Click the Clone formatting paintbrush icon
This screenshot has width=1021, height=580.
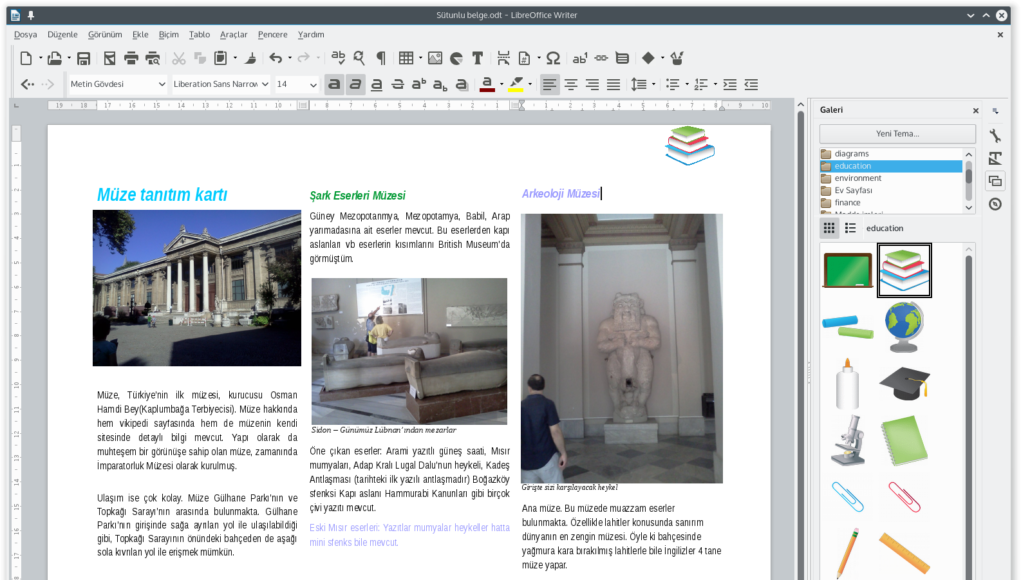(x=250, y=58)
